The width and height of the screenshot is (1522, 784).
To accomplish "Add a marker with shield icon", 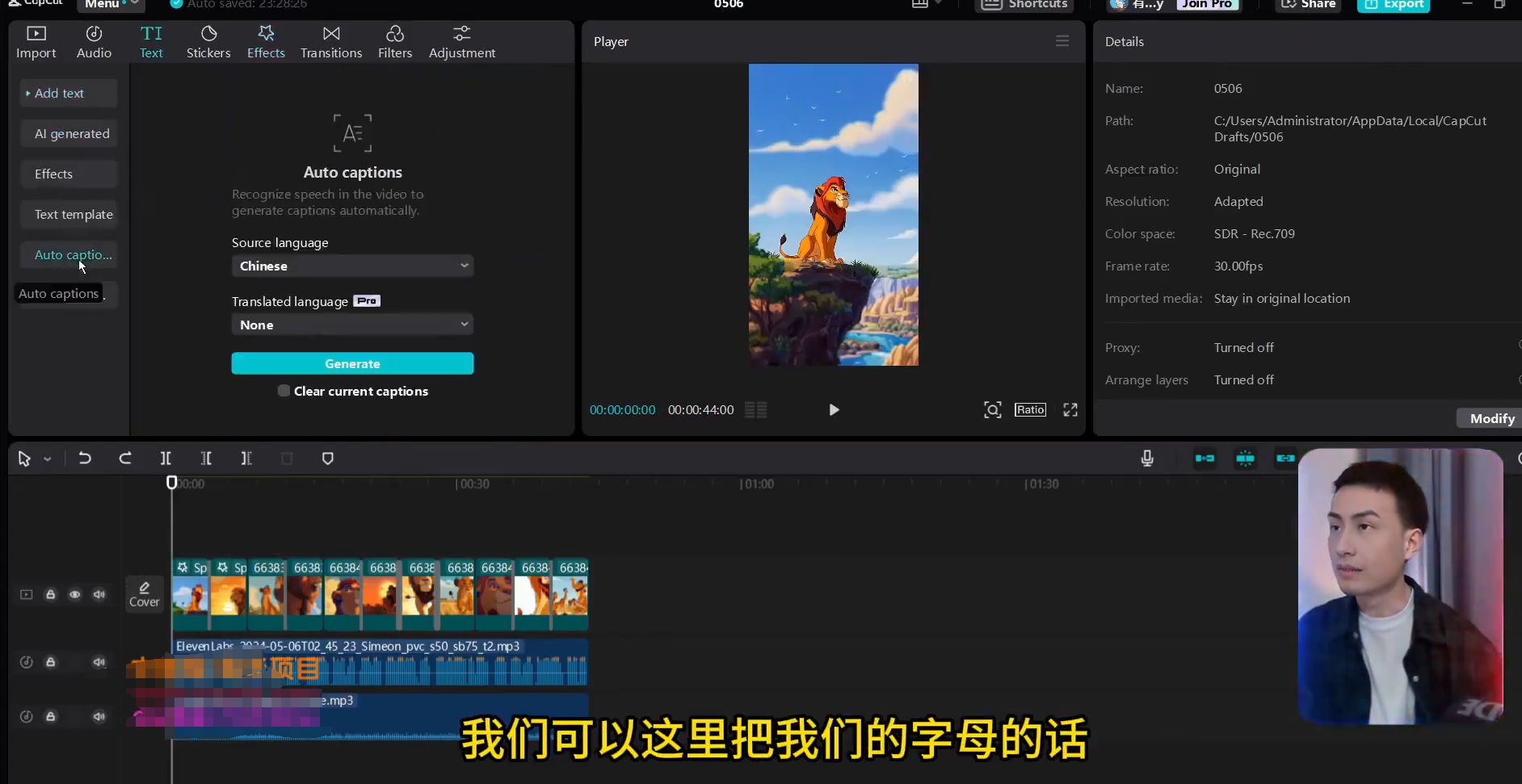I will tap(327, 459).
